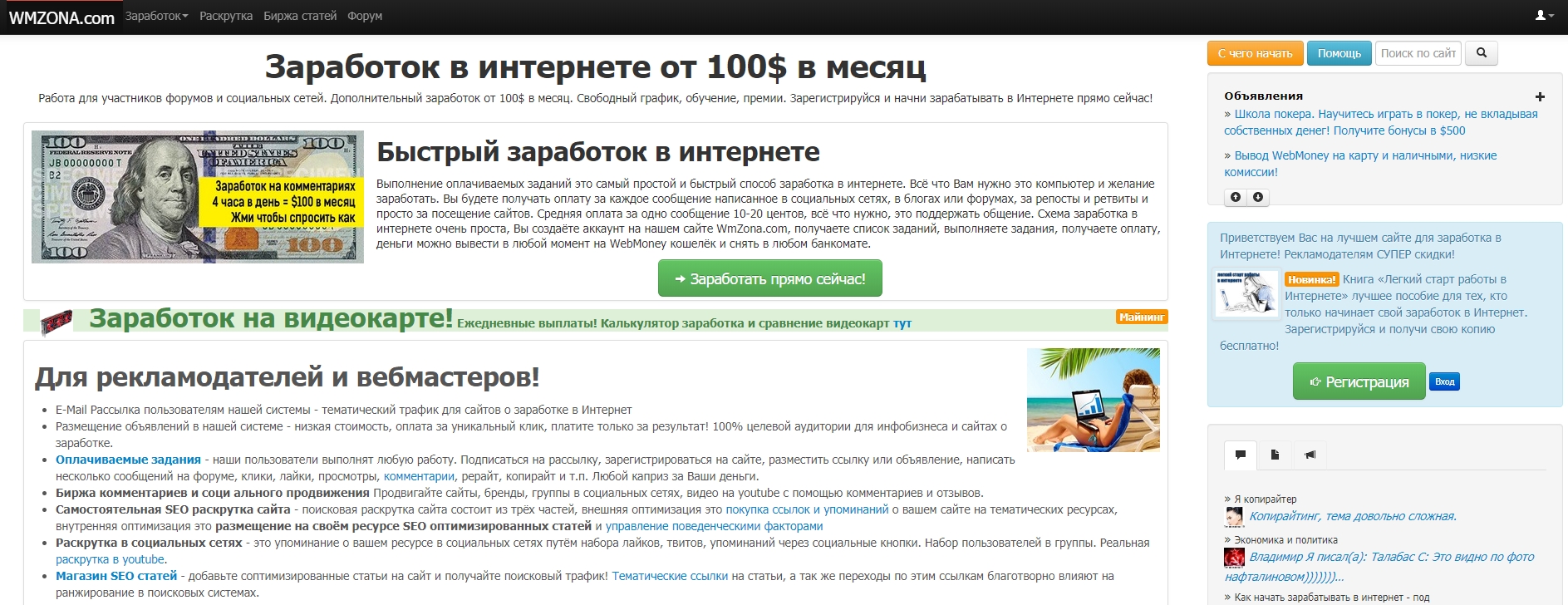Viewport: 1568px width, 605px height.
Task: Open the Школа покера announcement link
Action: click(x=1381, y=122)
